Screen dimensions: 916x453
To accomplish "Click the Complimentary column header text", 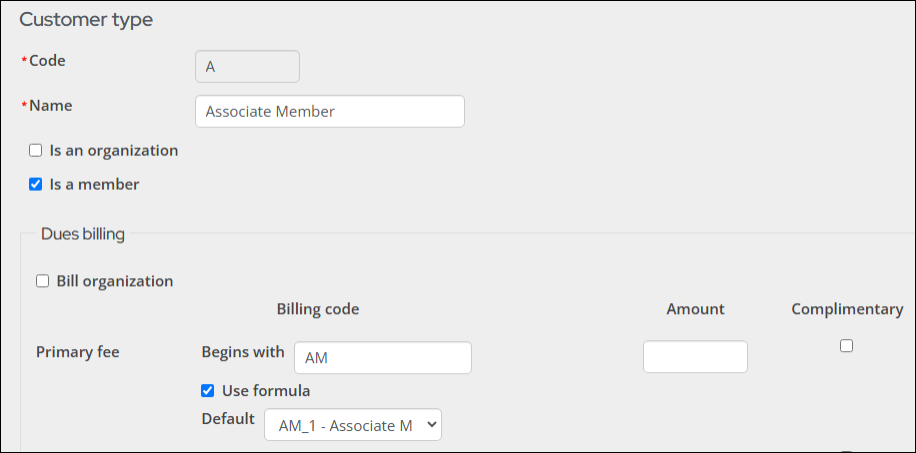I will point(846,310).
